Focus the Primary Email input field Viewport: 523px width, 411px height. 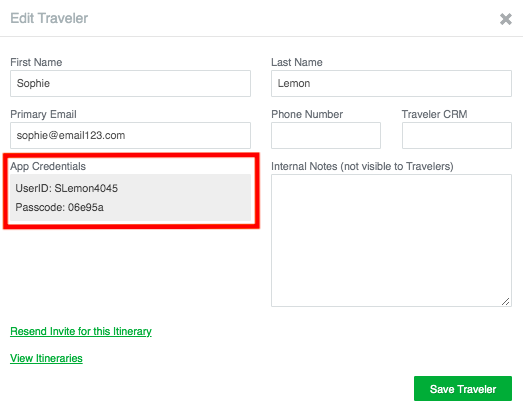[x=130, y=135]
